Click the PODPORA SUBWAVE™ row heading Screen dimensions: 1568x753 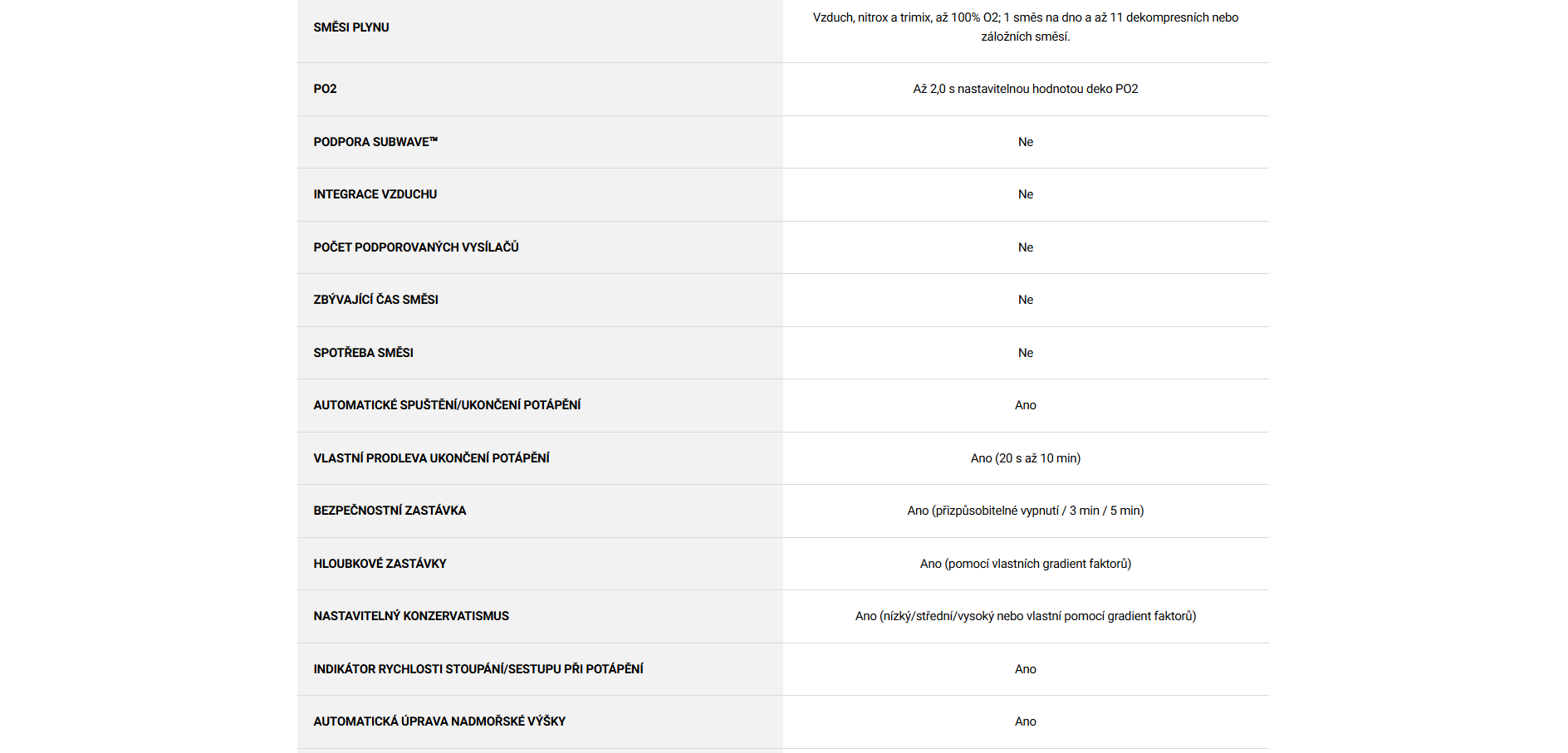375,142
